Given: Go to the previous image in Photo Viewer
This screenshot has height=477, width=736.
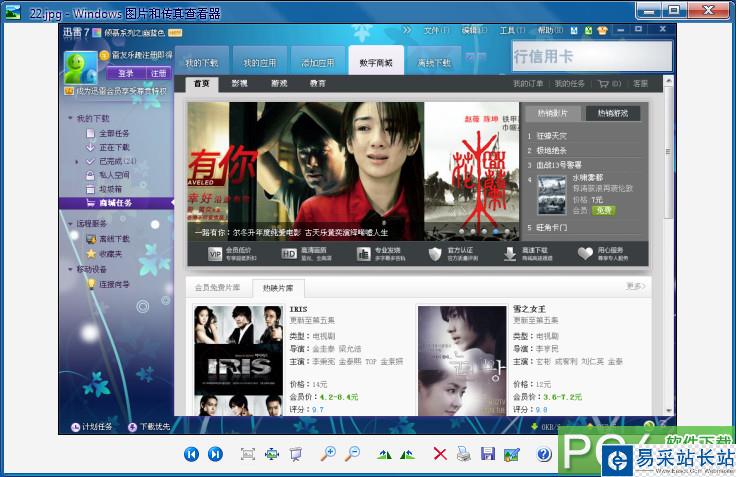Looking at the screenshot, I should pos(191,454).
